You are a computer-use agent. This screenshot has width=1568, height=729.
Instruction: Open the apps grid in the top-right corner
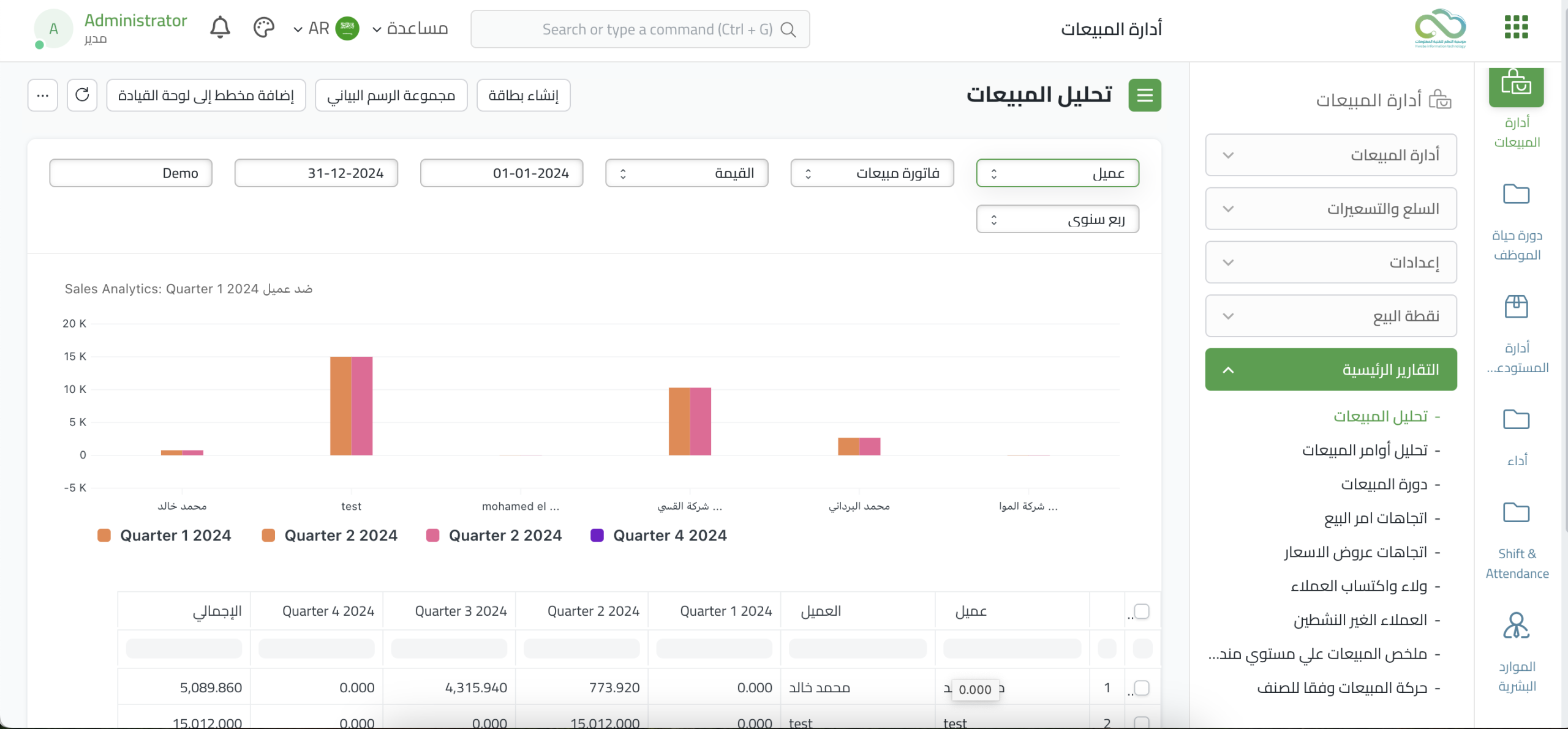click(x=1515, y=28)
